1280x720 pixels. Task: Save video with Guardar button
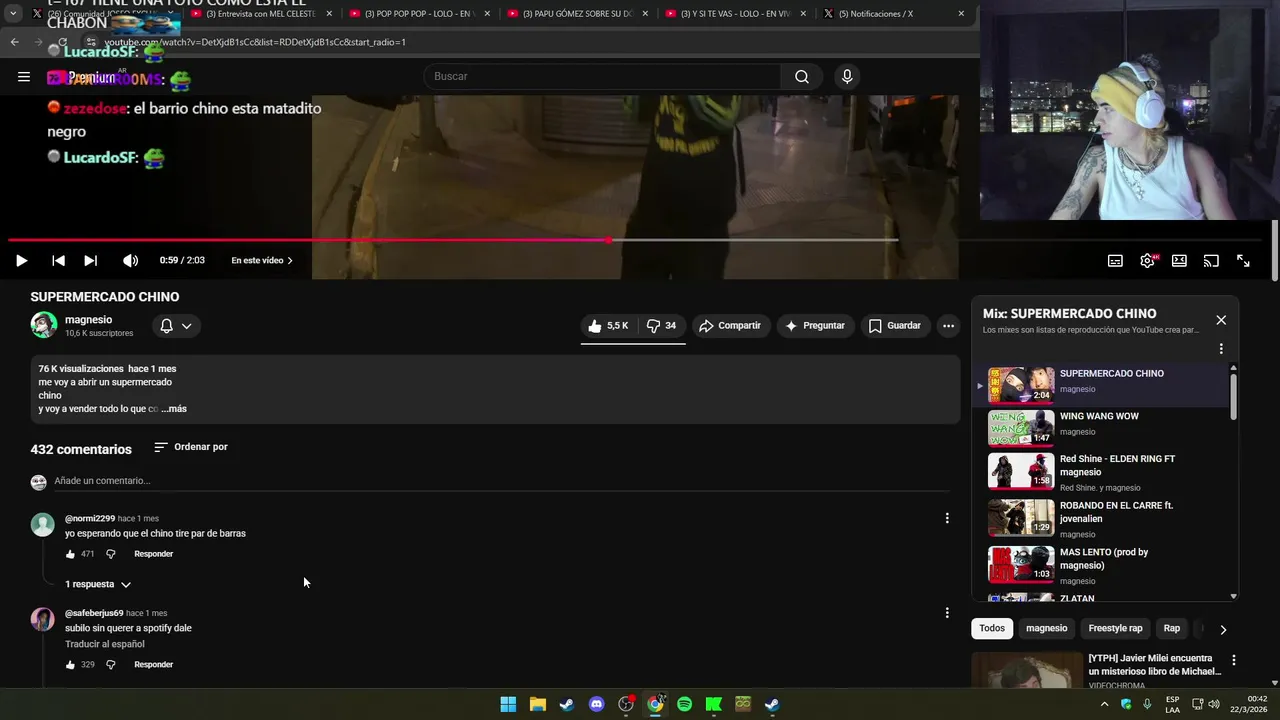pos(894,326)
